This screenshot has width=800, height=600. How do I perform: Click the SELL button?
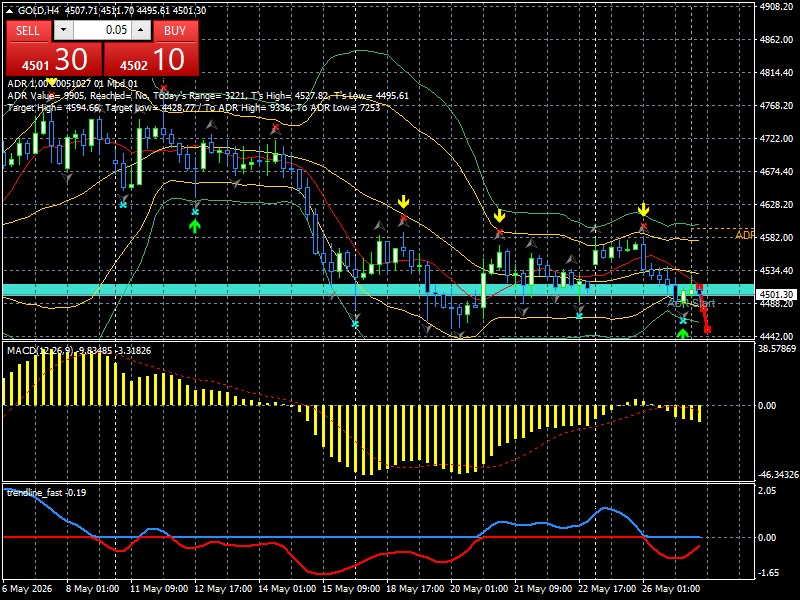(x=28, y=31)
